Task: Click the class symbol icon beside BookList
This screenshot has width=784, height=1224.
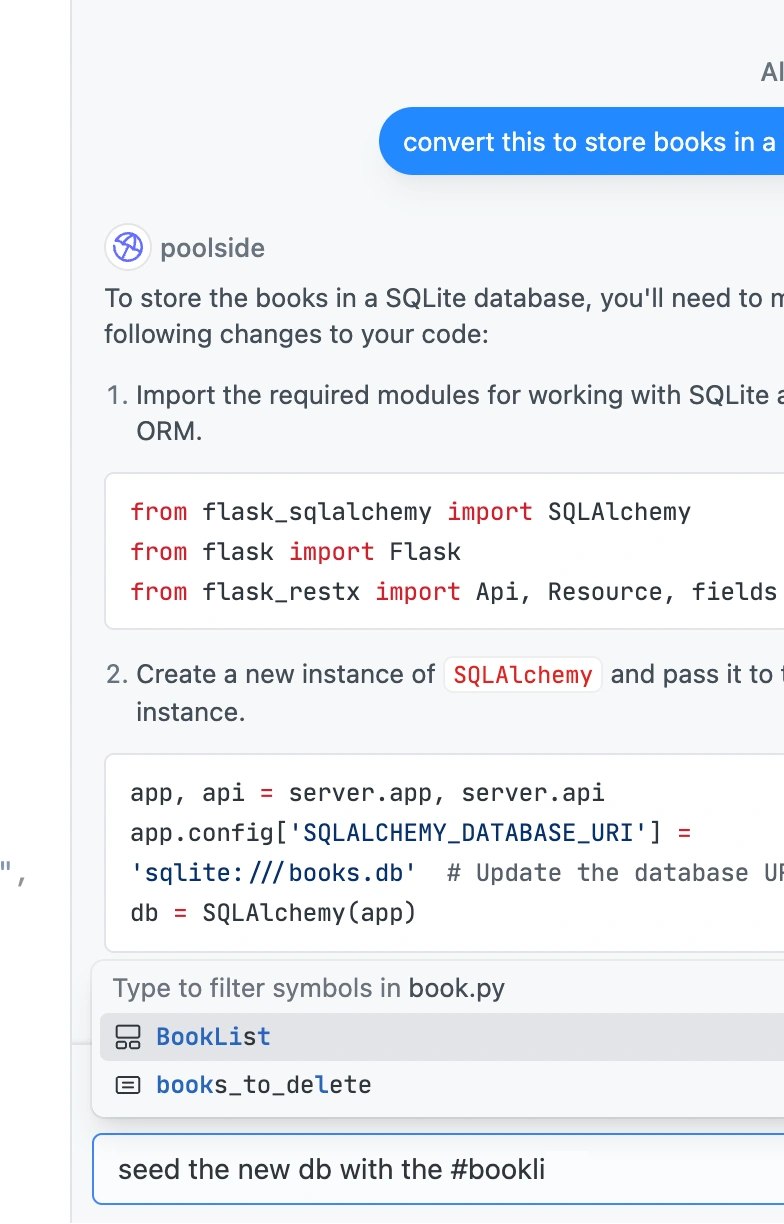Action: tap(128, 1037)
